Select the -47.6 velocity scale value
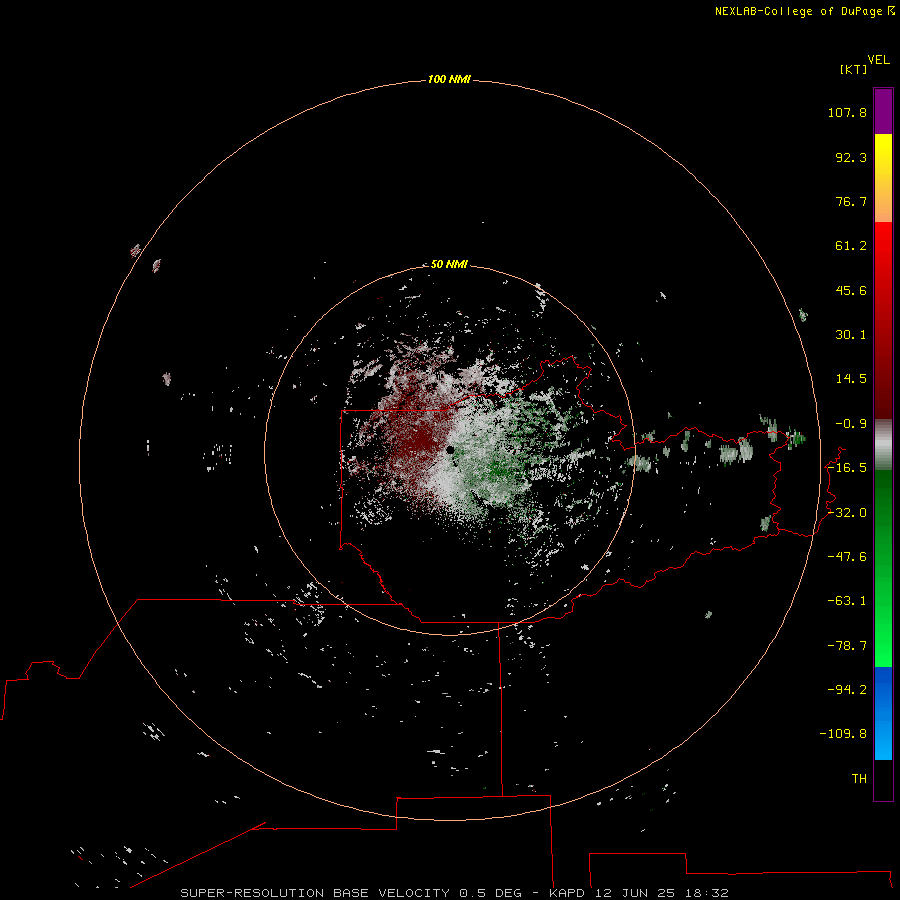 tap(847, 557)
